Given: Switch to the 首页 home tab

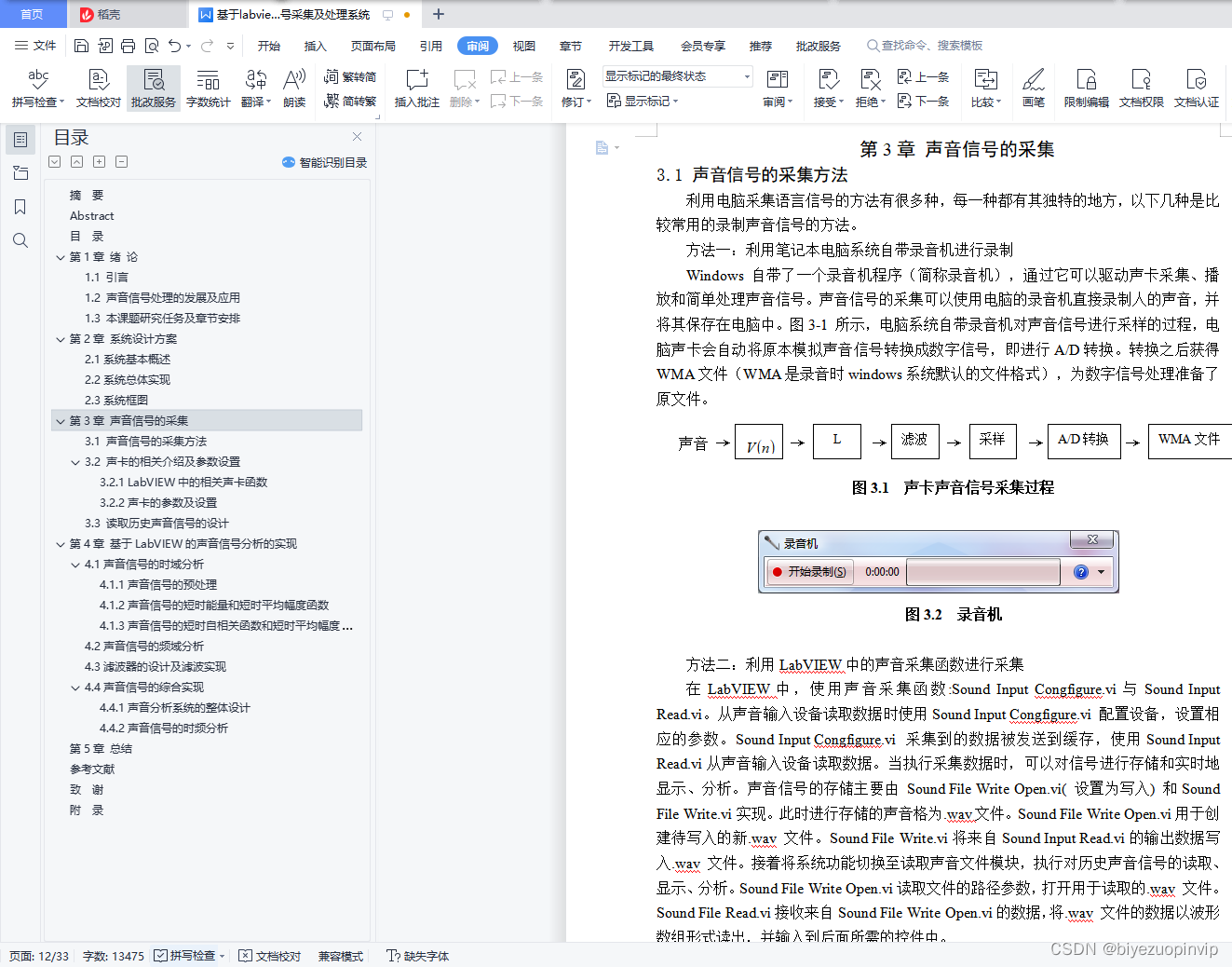Looking at the screenshot, I should coord(32,14).
